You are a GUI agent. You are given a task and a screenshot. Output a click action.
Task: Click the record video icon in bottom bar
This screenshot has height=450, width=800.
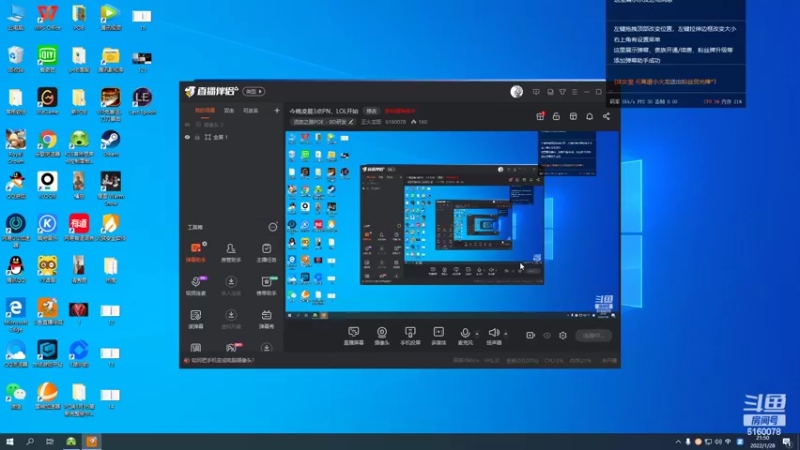coord(531,335)
